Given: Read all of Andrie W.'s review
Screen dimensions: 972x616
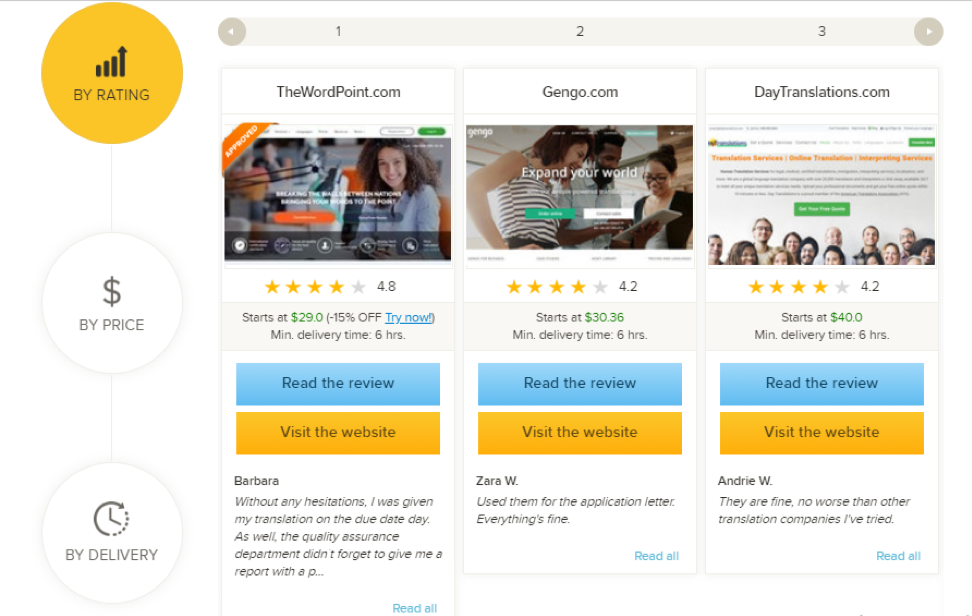Looking at the screenshot, I should [x=898, y=556].
